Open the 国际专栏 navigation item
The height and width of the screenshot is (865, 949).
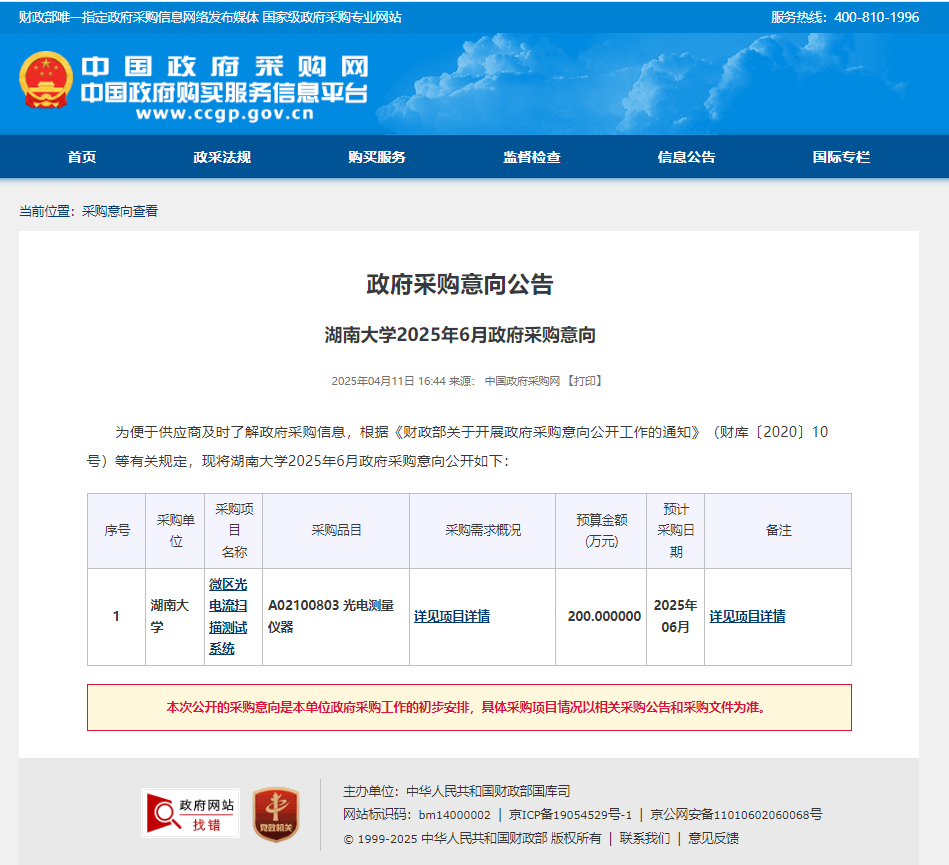click(x=841, y=157)
